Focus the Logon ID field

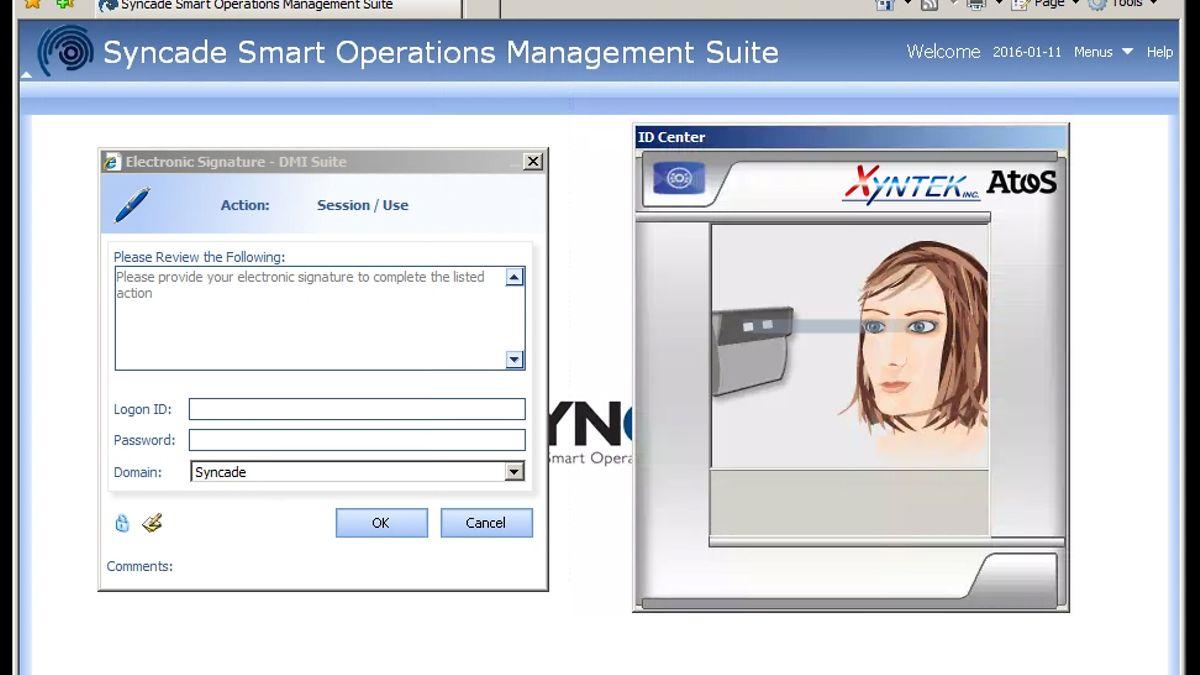pyautogui.click(x=357, y=409)
